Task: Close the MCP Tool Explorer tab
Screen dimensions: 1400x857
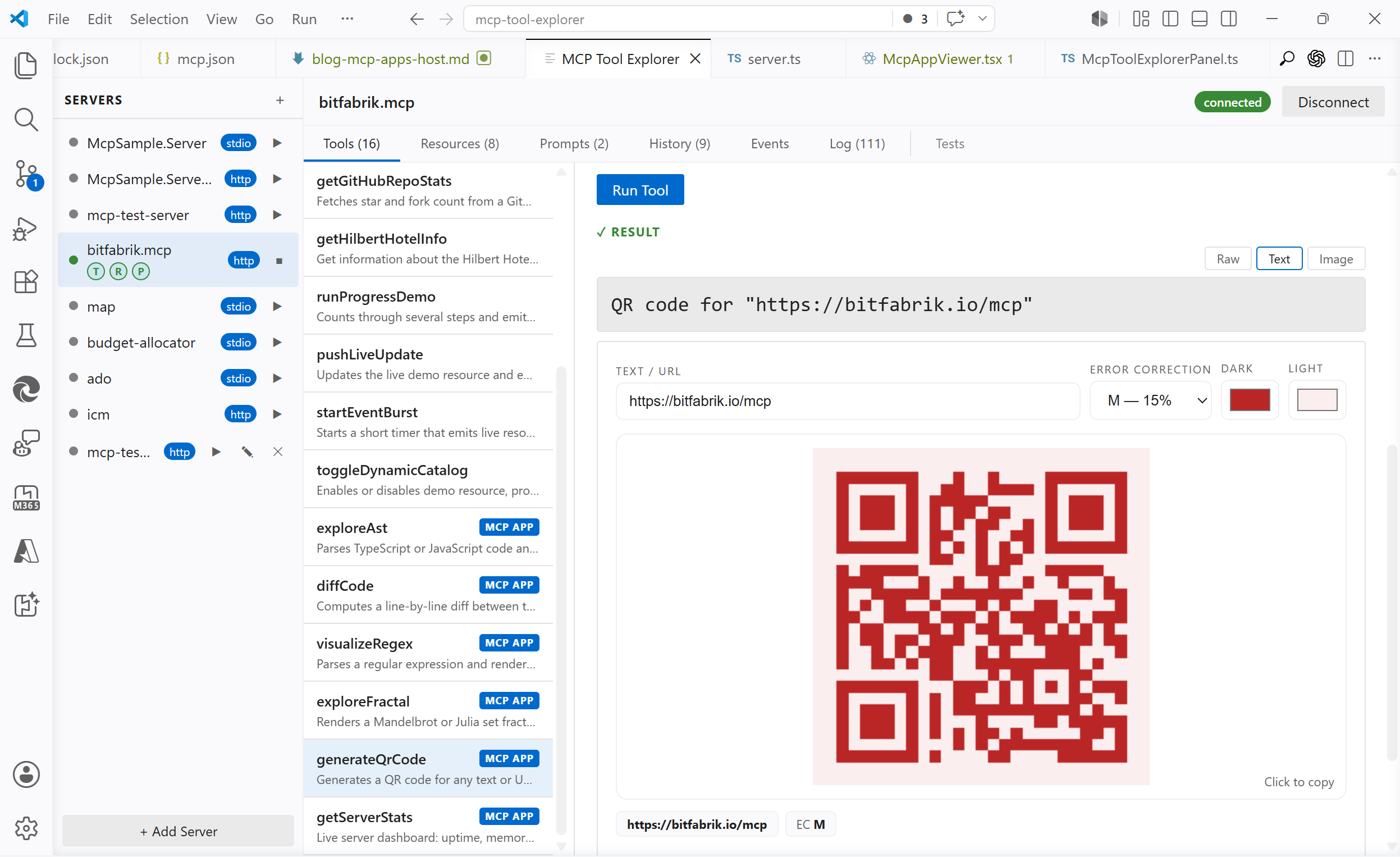Action: click(696, 58)
